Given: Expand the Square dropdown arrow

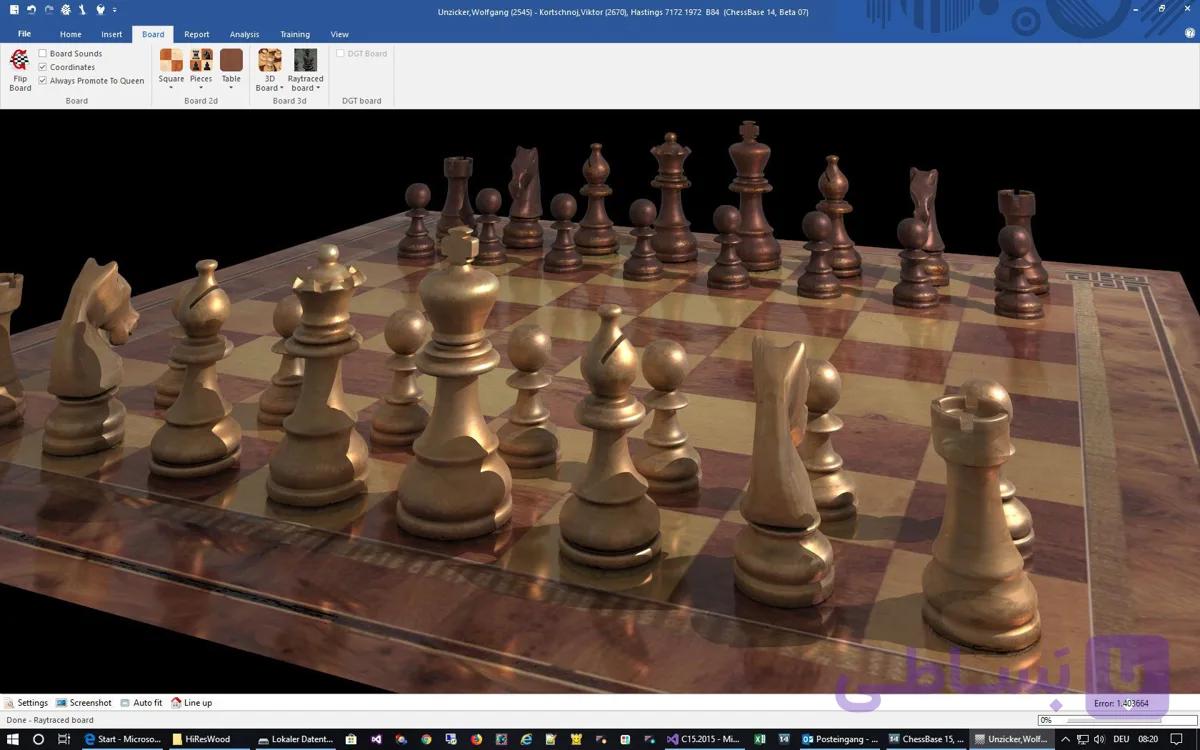Looking at the screenshot, I should click(x=171, y=87).
